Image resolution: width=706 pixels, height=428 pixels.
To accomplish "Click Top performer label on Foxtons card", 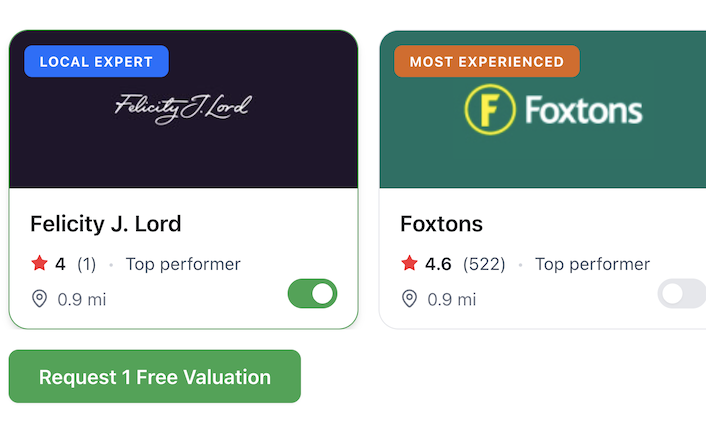I will point(592,264).
